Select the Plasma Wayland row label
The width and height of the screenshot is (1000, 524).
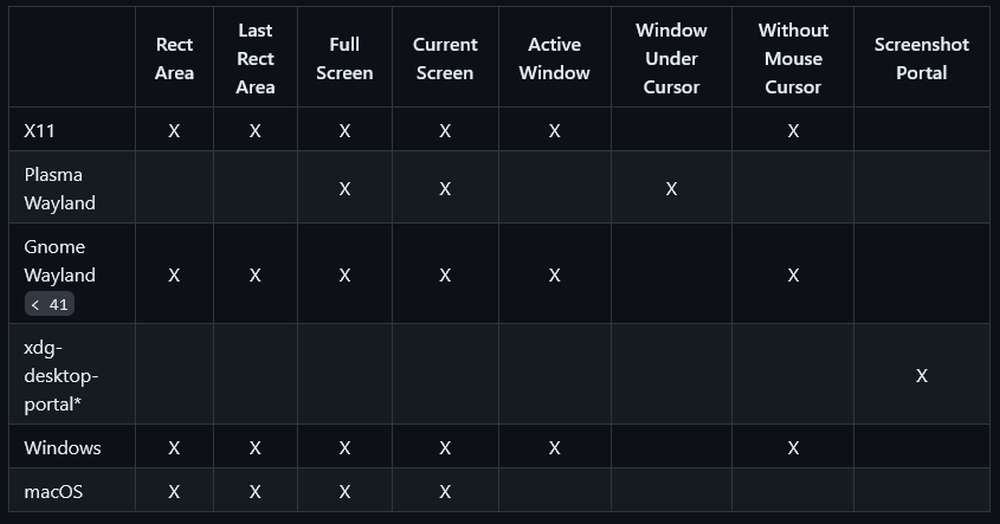(60, 189)
